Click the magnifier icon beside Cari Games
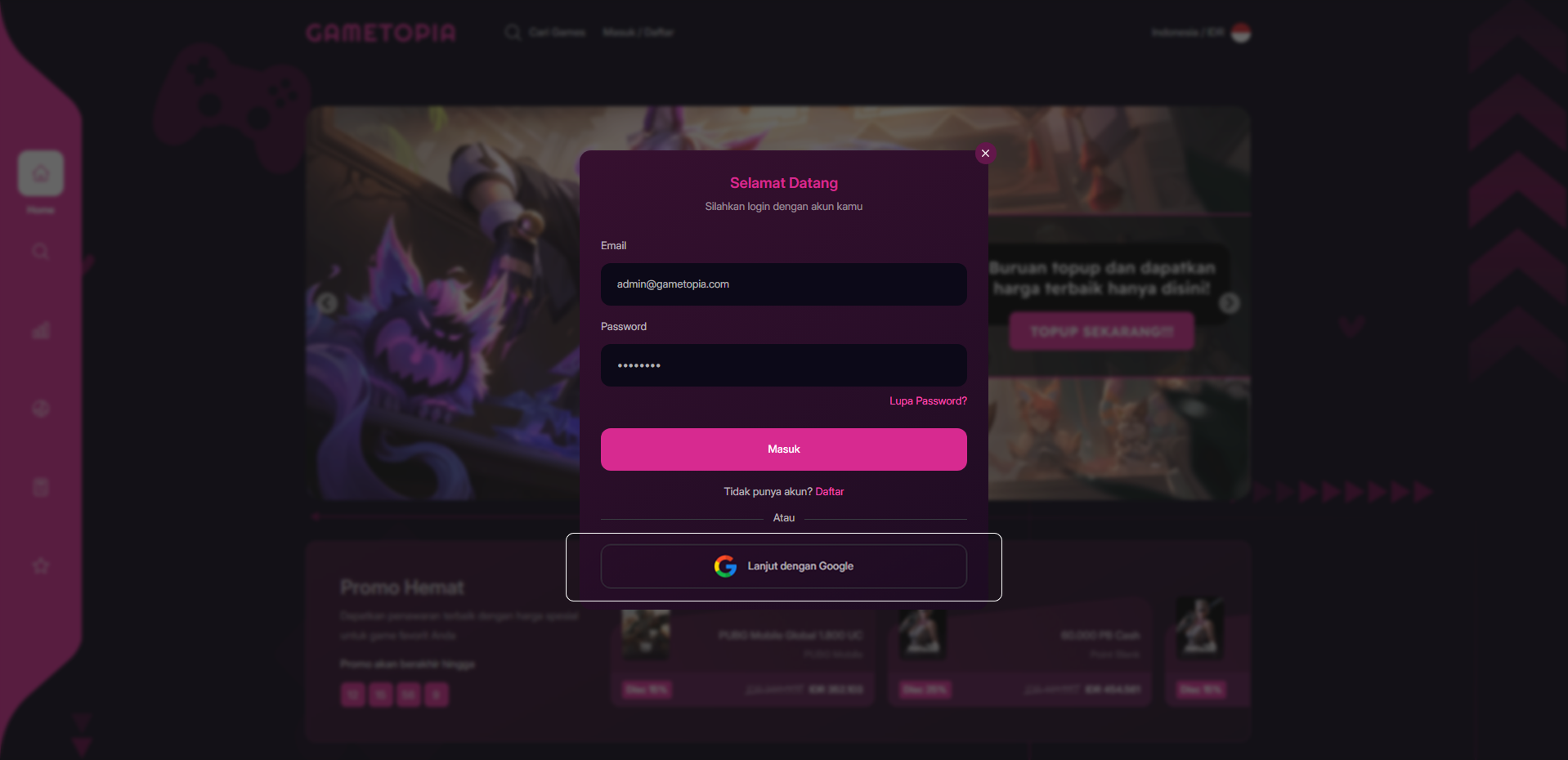 [513, 33]
